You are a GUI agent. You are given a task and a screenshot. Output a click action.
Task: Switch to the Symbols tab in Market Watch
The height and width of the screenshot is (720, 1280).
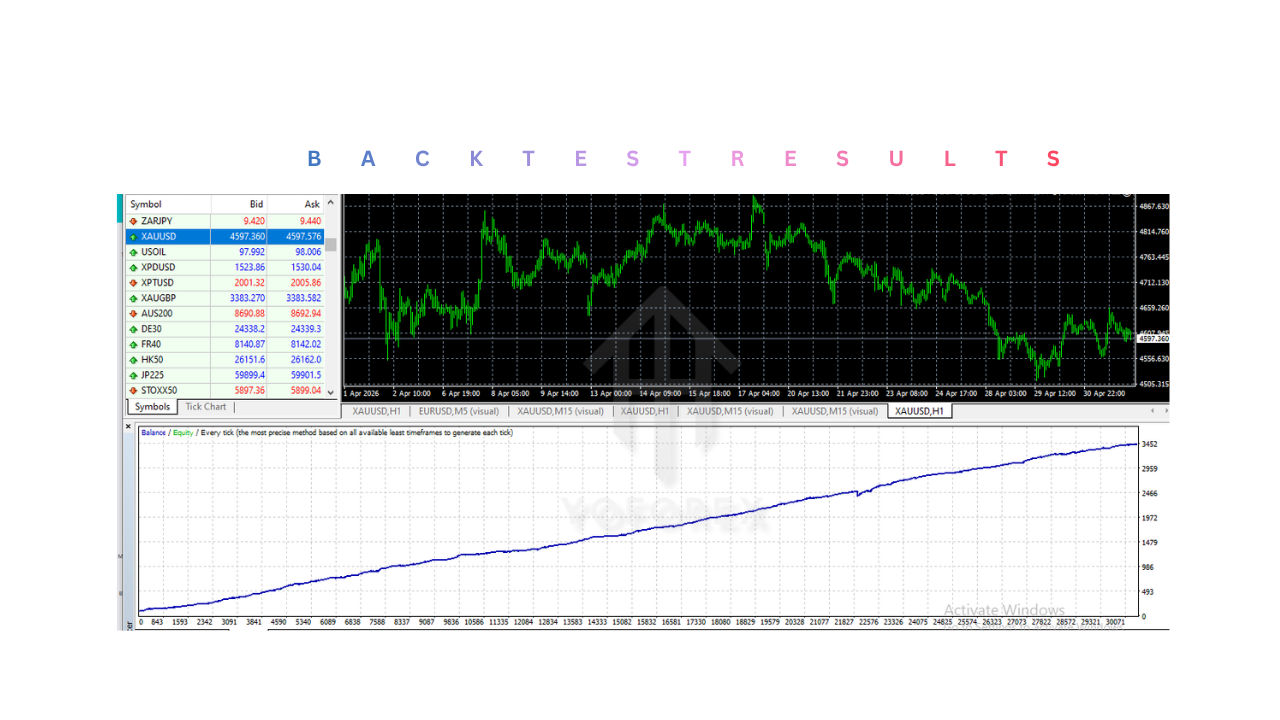click(x=152, y=407)
